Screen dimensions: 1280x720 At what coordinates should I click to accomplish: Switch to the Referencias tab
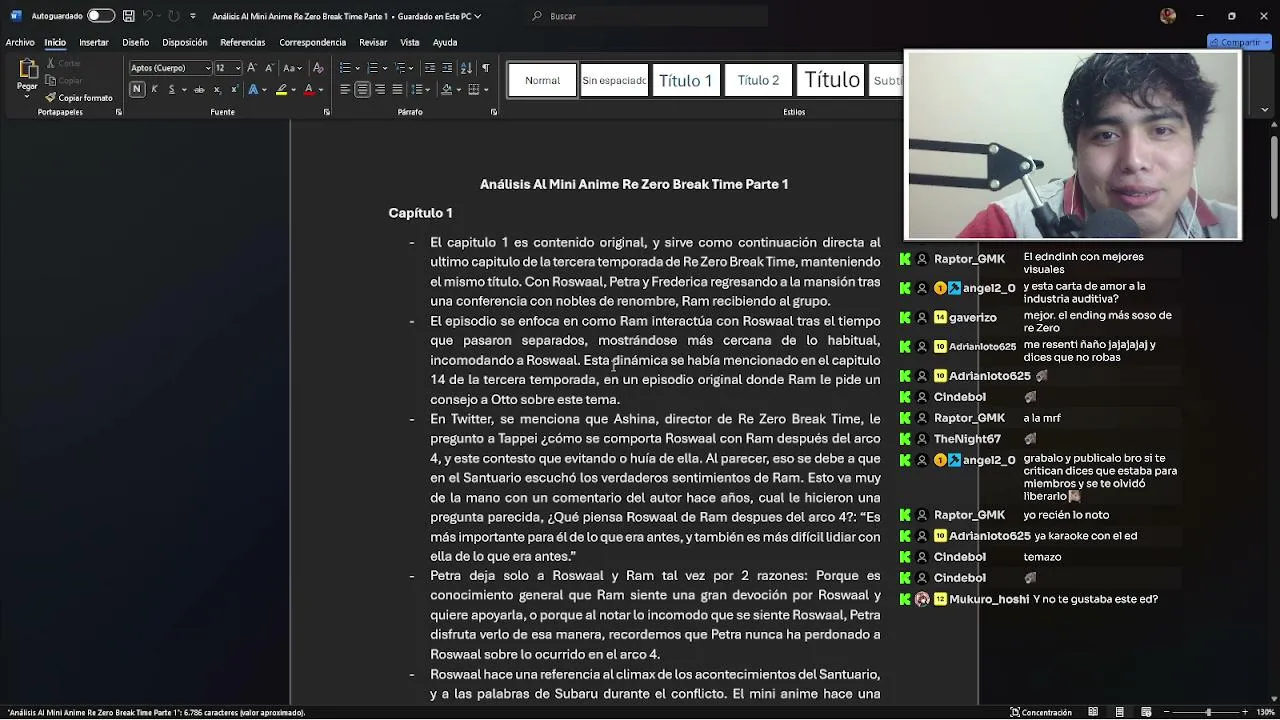click(x=243, y=42)
